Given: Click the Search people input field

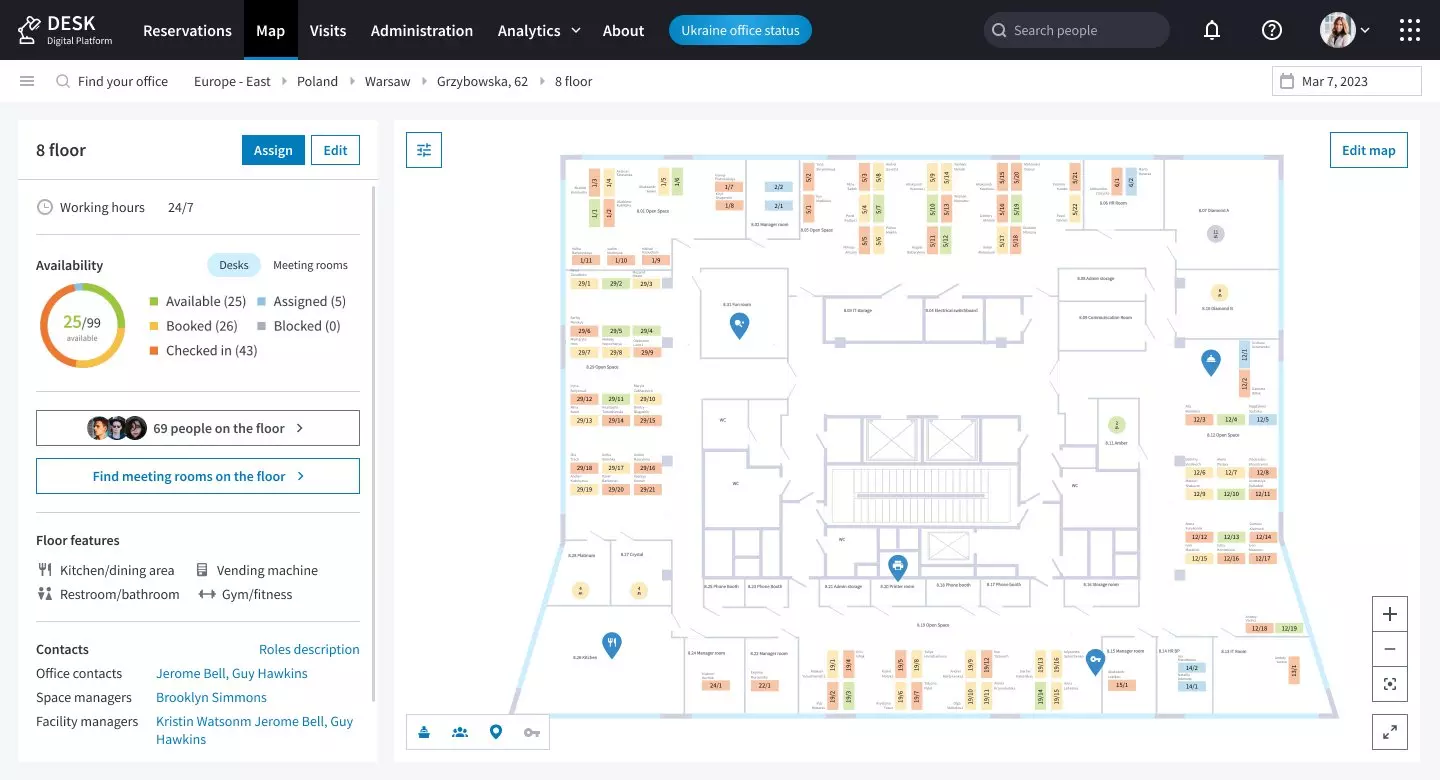Looking at the screenshot, I should (x=1076, y=30).
